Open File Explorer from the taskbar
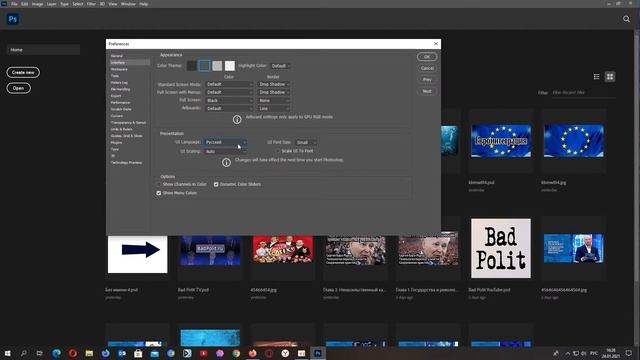The image size is (640, 360). 89,353
